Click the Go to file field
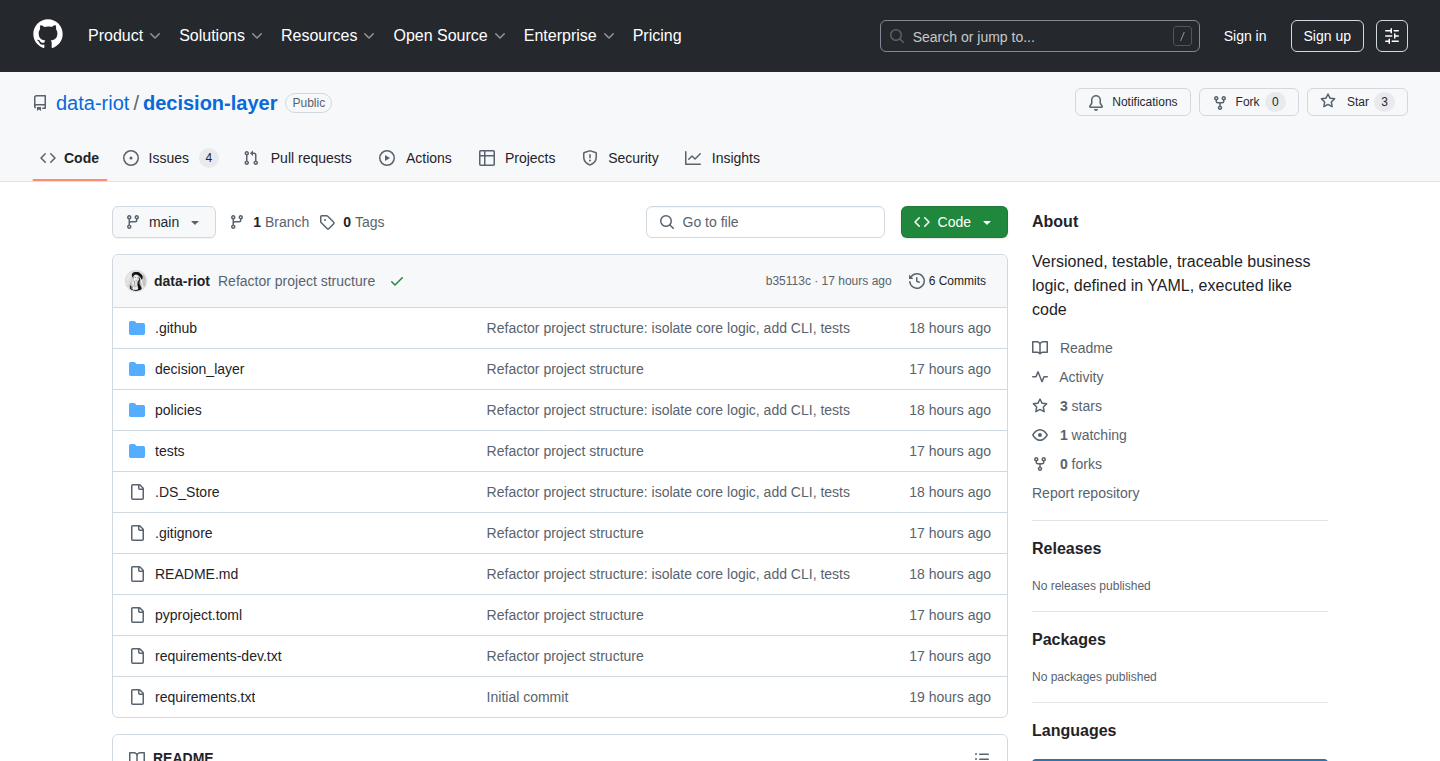The image size is (1440, 761). 766,222
